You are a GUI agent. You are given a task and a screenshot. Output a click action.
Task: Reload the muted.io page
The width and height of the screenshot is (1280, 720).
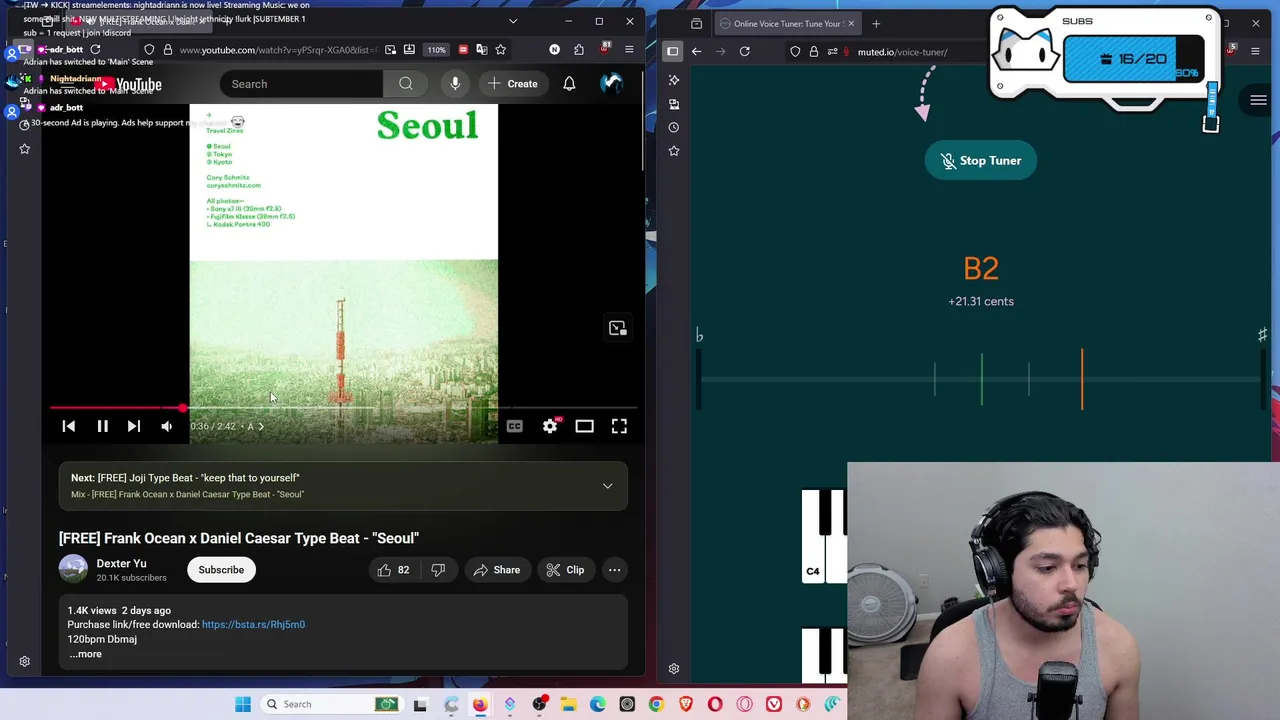tap(745, 51)
